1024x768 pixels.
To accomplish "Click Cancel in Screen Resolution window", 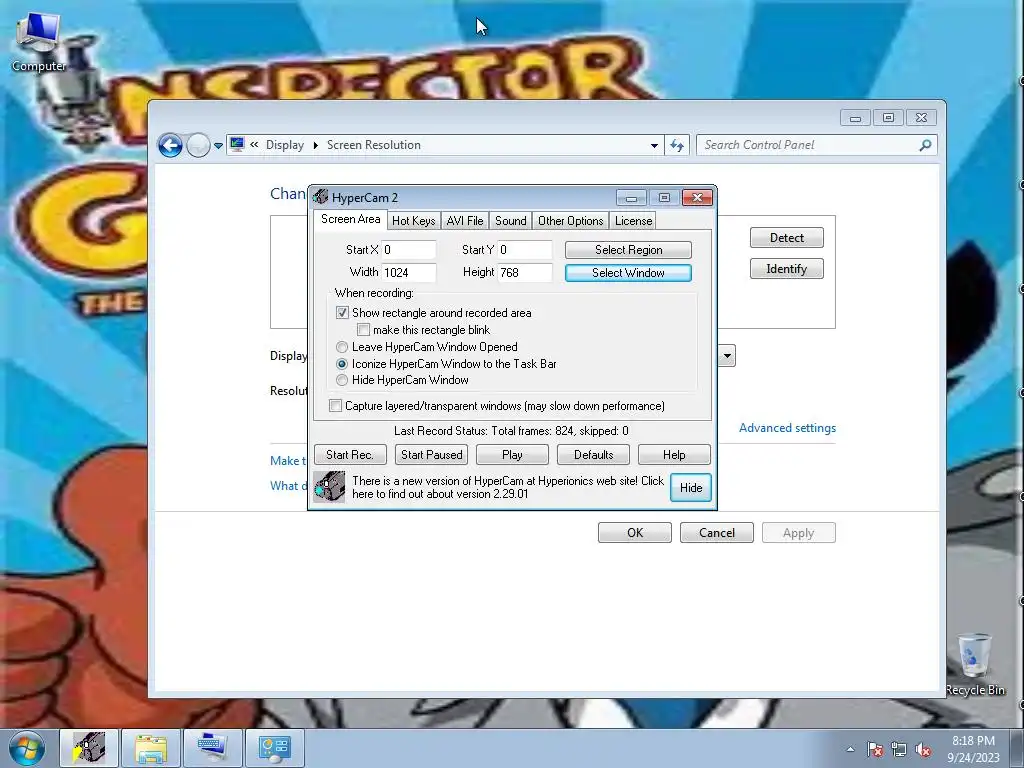I will 716,533.
